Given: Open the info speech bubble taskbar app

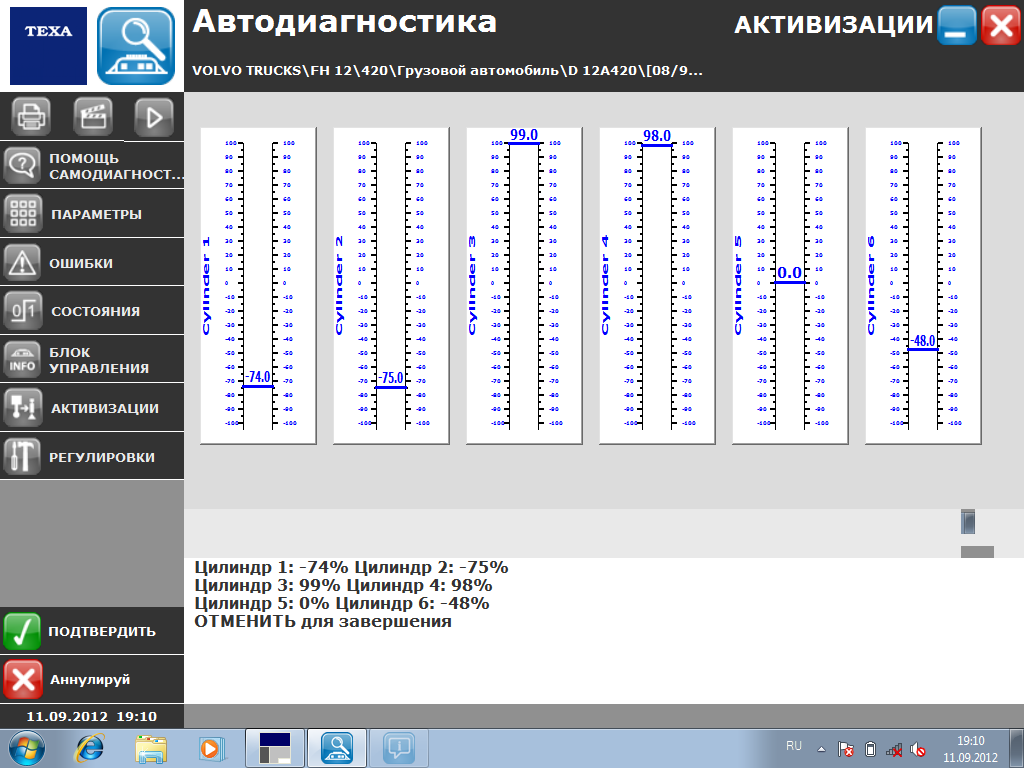Looking at the screenshot, I should (399, 748).
